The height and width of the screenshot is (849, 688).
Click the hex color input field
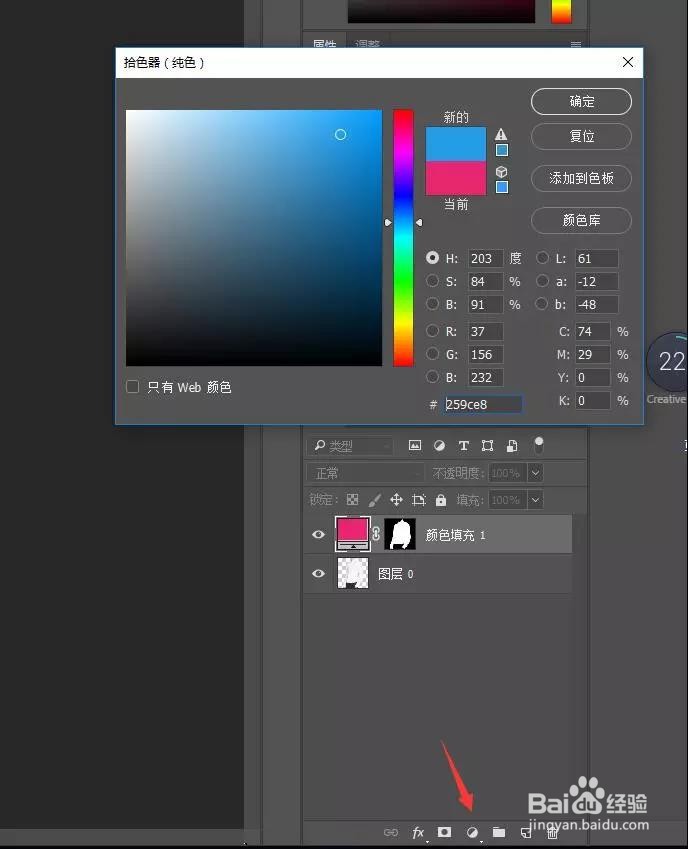point(483,404)
